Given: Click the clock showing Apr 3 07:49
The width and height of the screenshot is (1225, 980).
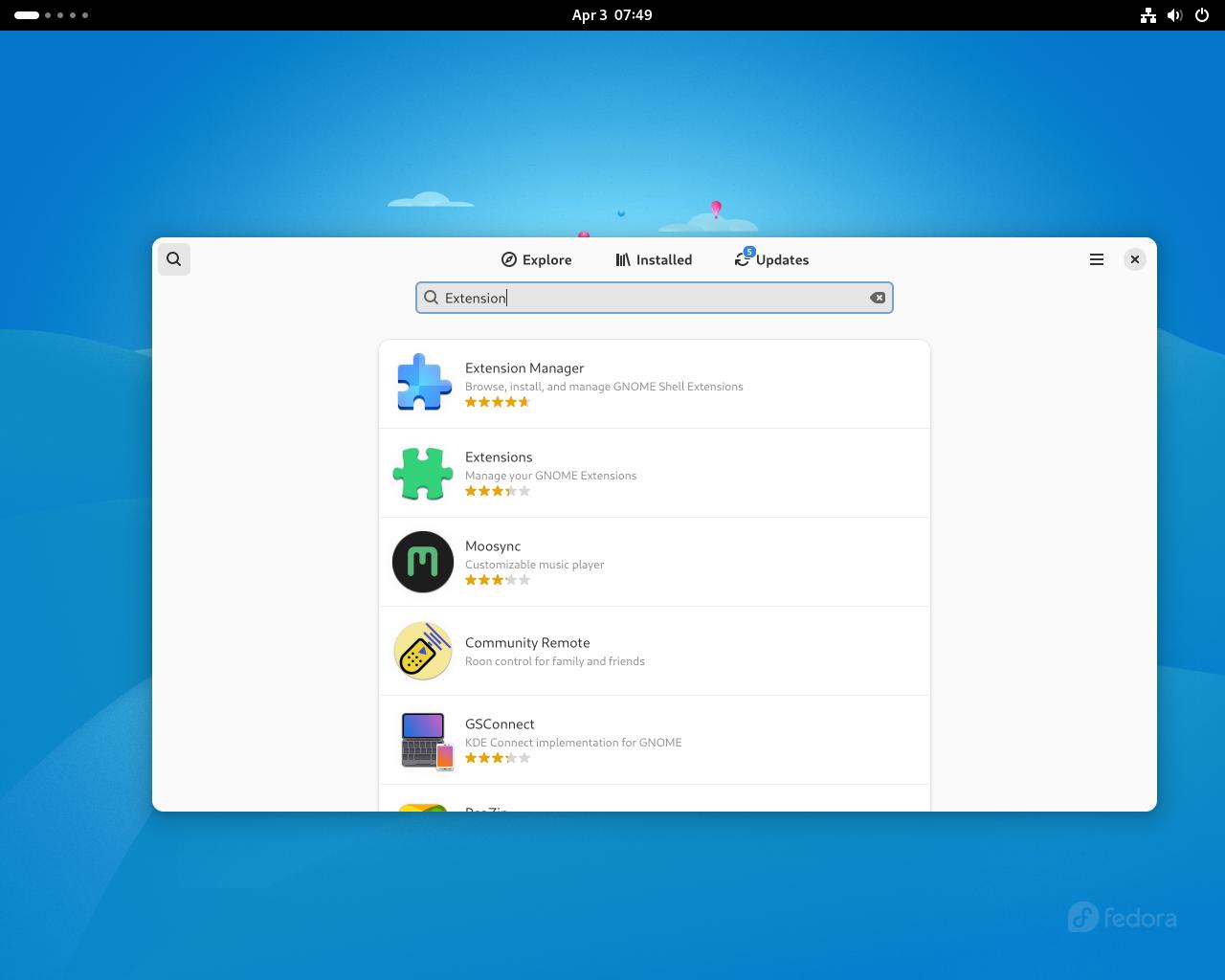Looking at the screenshot, I should [612, 15].
